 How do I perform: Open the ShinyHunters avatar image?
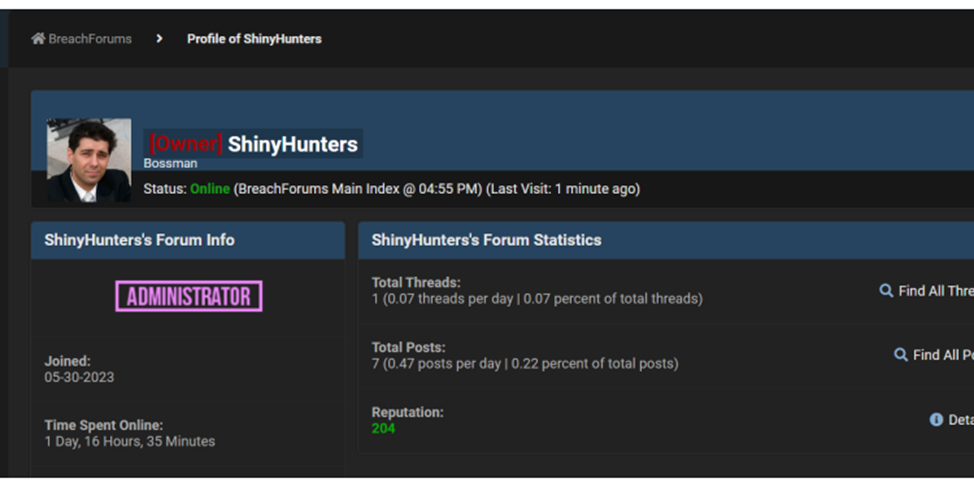pyautogui.click(x=89, y=160)
